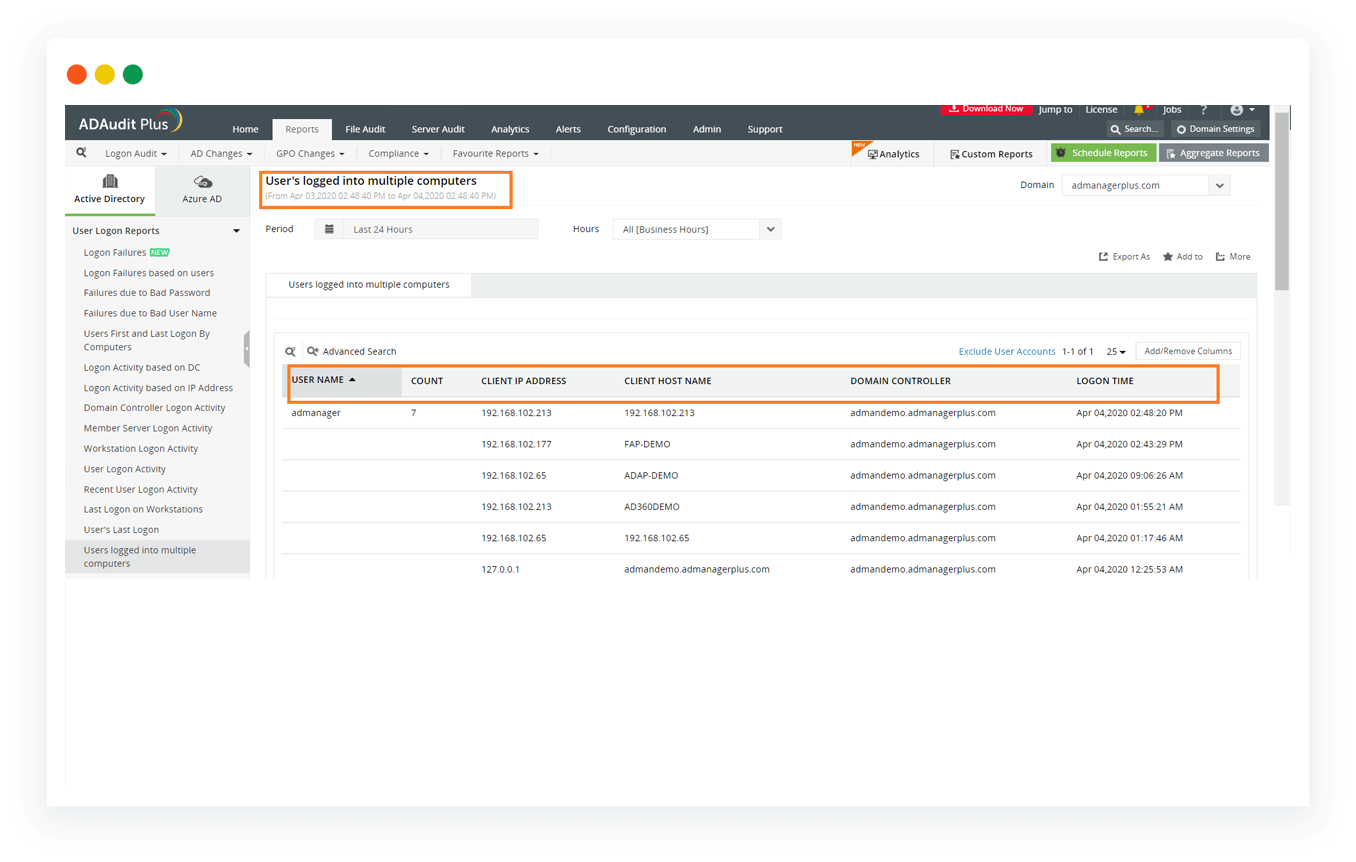1356x862 pixels.
Task: Click the Add to star icon
Action: pos(1167,257)
